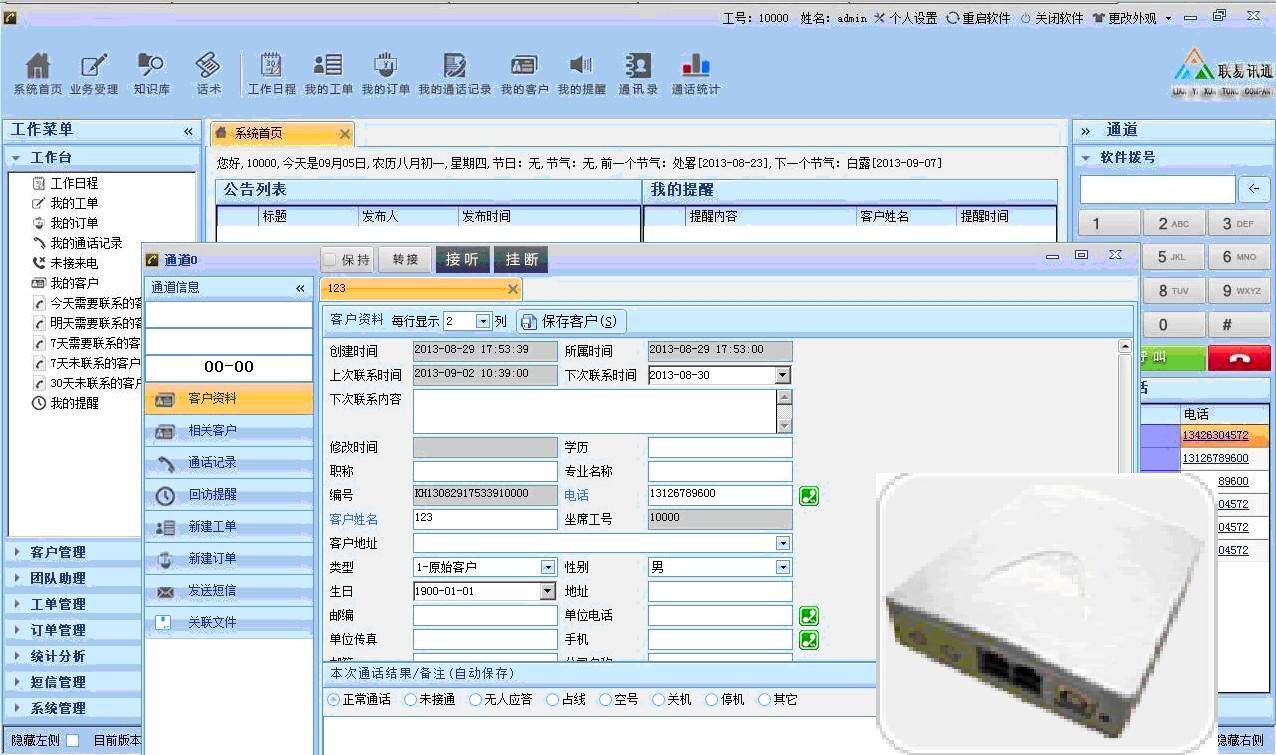Click phone number link 13426304572
Screen dimensions: 1276x755
coord(1215,436)
